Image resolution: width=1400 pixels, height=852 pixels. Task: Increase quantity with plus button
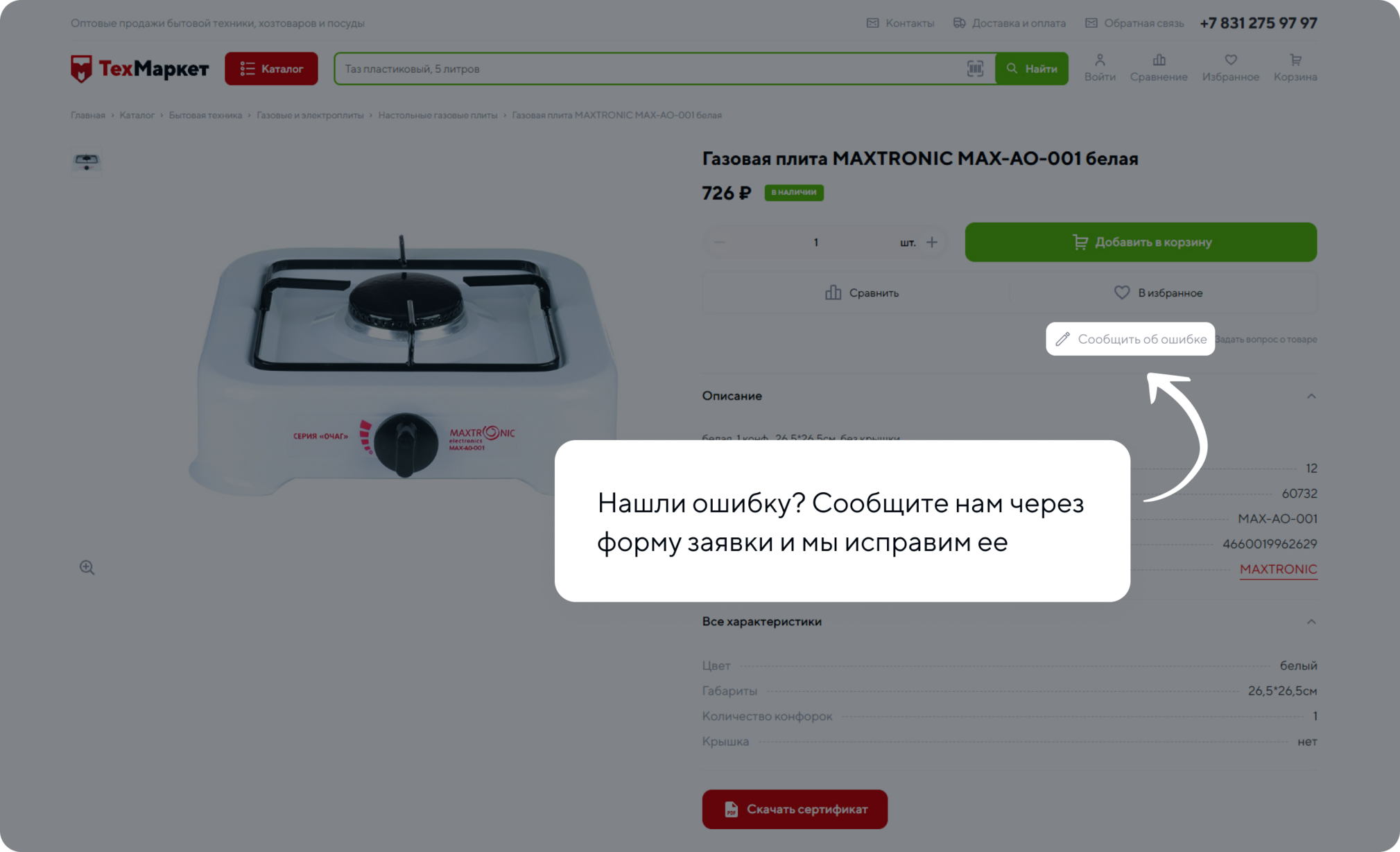coord(932,242)
